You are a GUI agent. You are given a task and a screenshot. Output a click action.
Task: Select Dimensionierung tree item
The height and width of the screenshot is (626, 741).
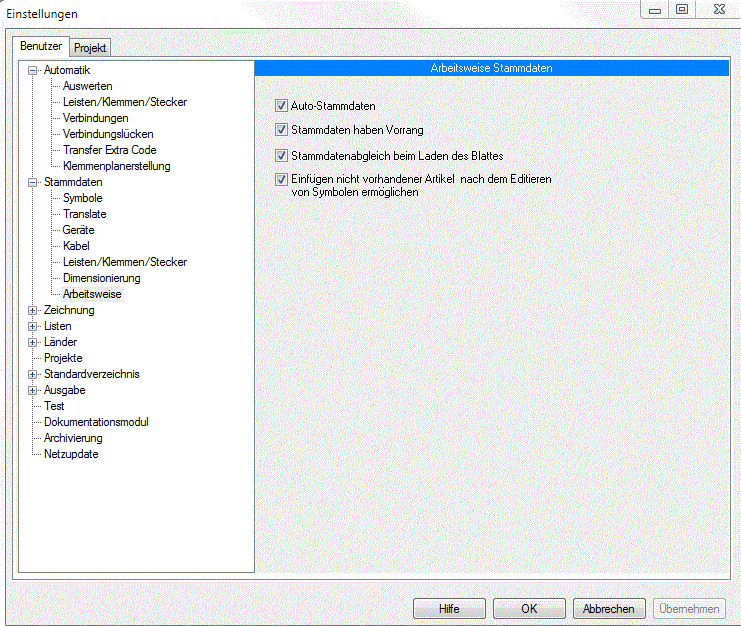coord(102,278)
